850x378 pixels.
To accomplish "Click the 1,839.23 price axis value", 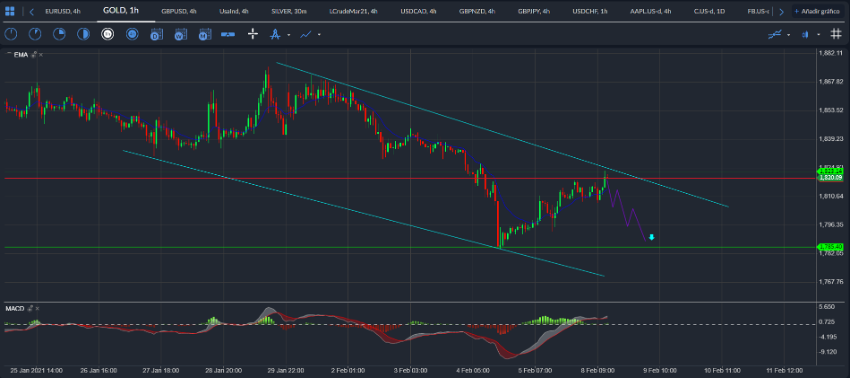I will coord(831,139).
